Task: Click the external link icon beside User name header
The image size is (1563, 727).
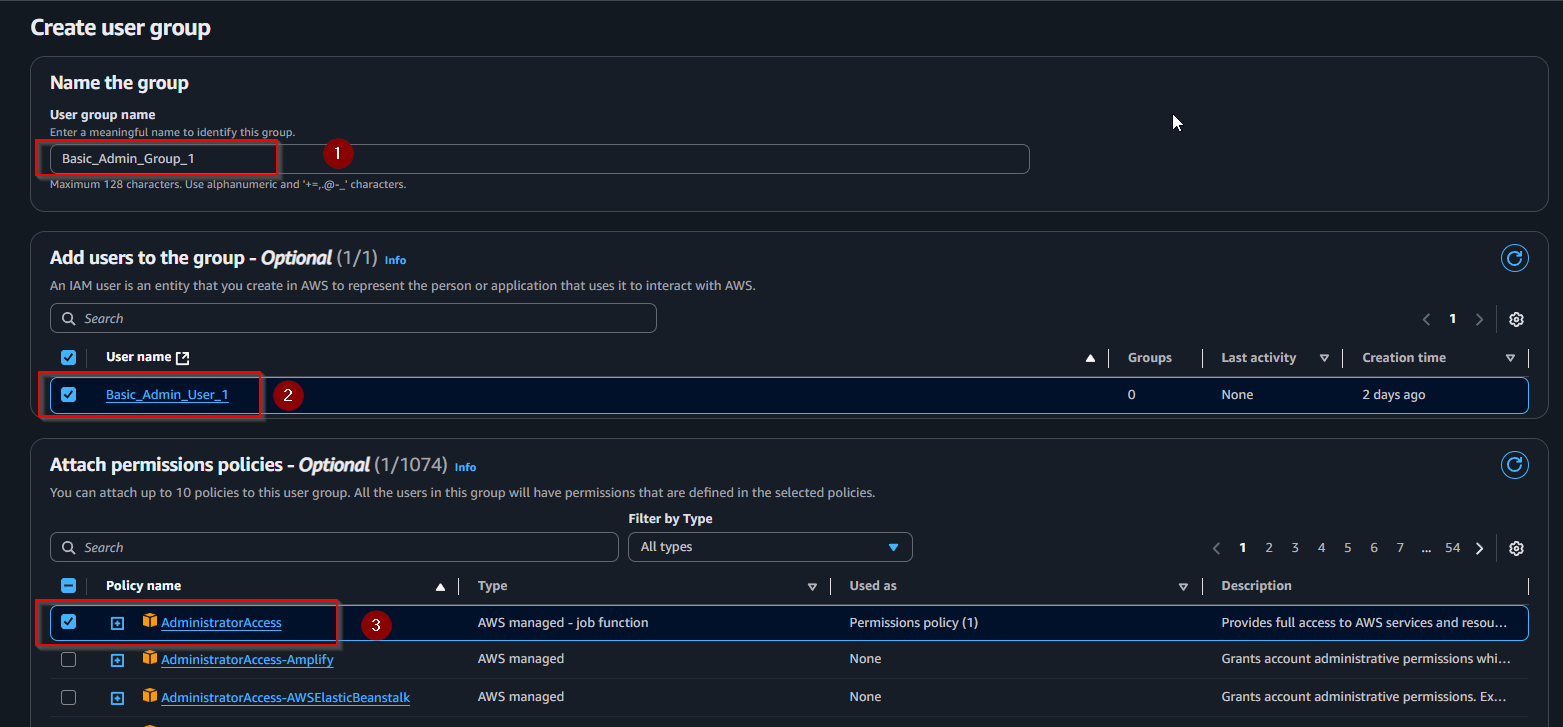Action: point(182,358)
